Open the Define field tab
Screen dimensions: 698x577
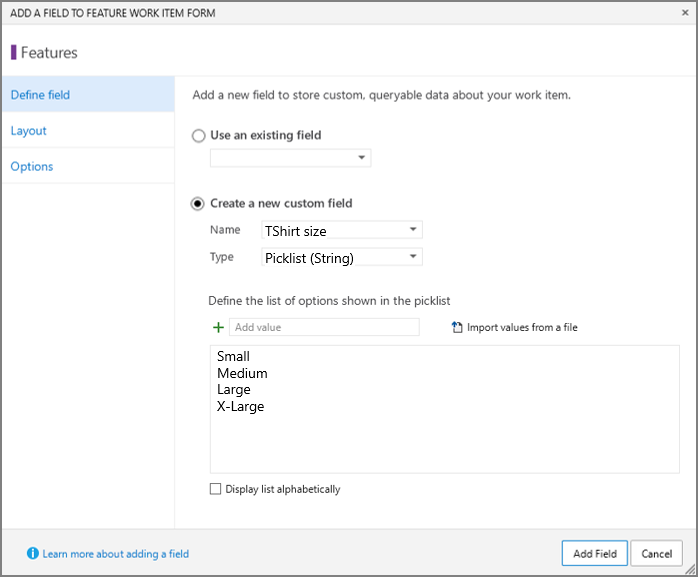[x=40, y=95]
